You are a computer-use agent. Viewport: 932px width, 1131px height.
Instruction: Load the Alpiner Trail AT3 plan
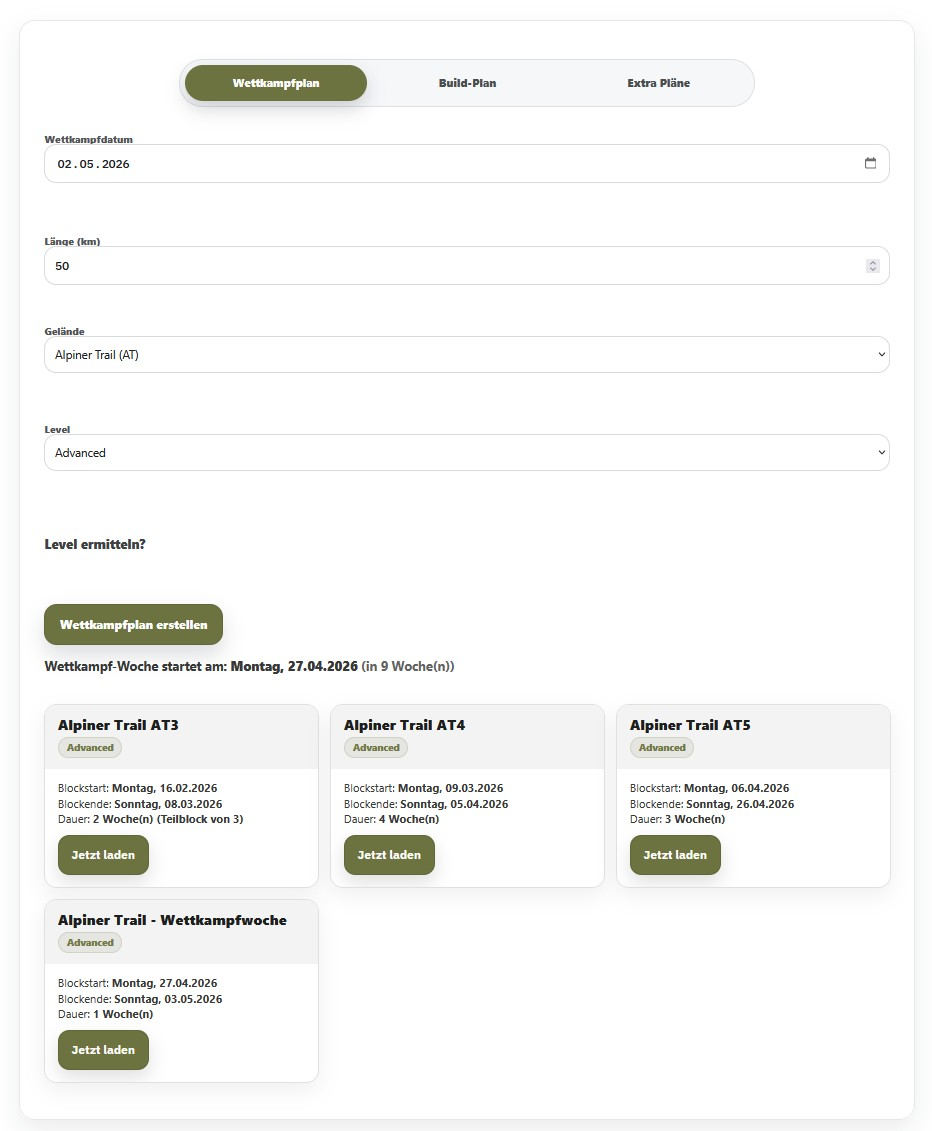[103, 855]
